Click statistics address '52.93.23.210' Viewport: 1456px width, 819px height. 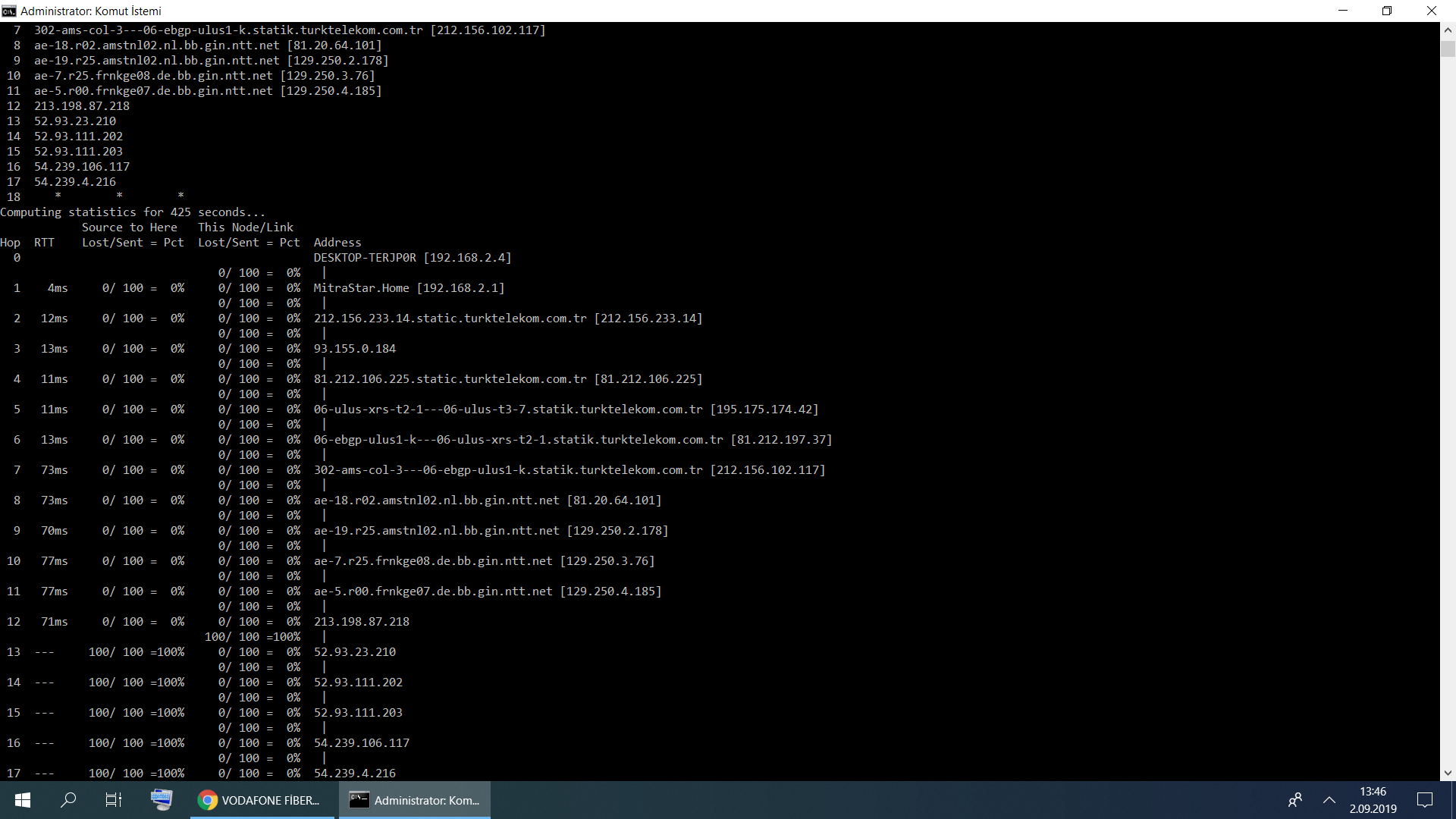[x=355, y=652]
